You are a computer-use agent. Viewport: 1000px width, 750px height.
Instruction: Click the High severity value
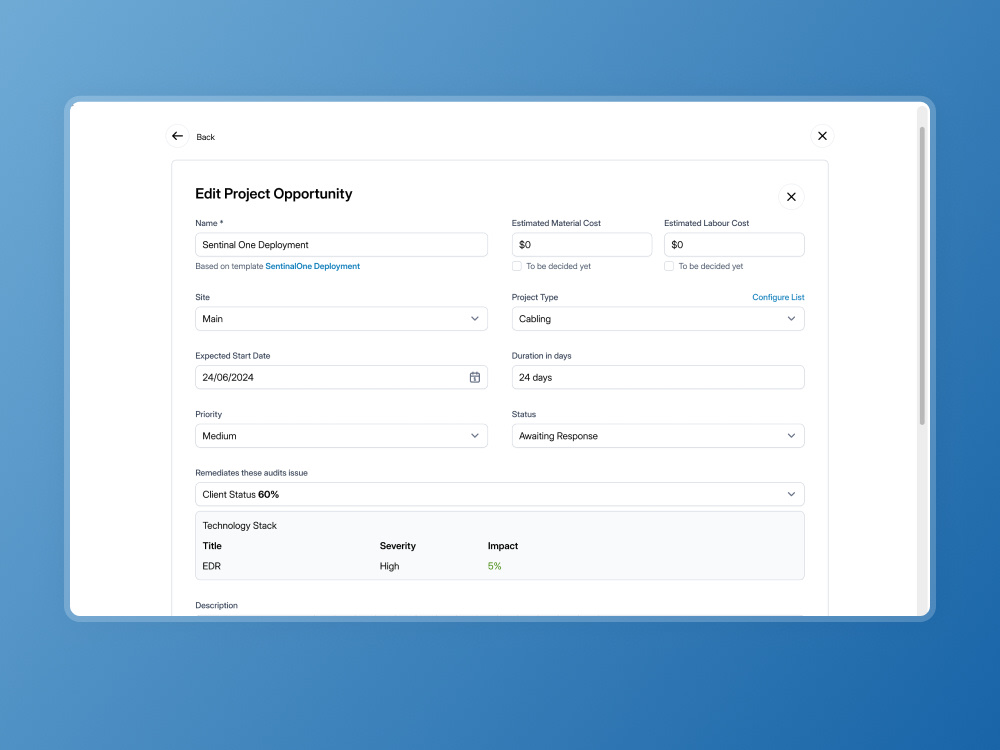[x=390, y=566]
